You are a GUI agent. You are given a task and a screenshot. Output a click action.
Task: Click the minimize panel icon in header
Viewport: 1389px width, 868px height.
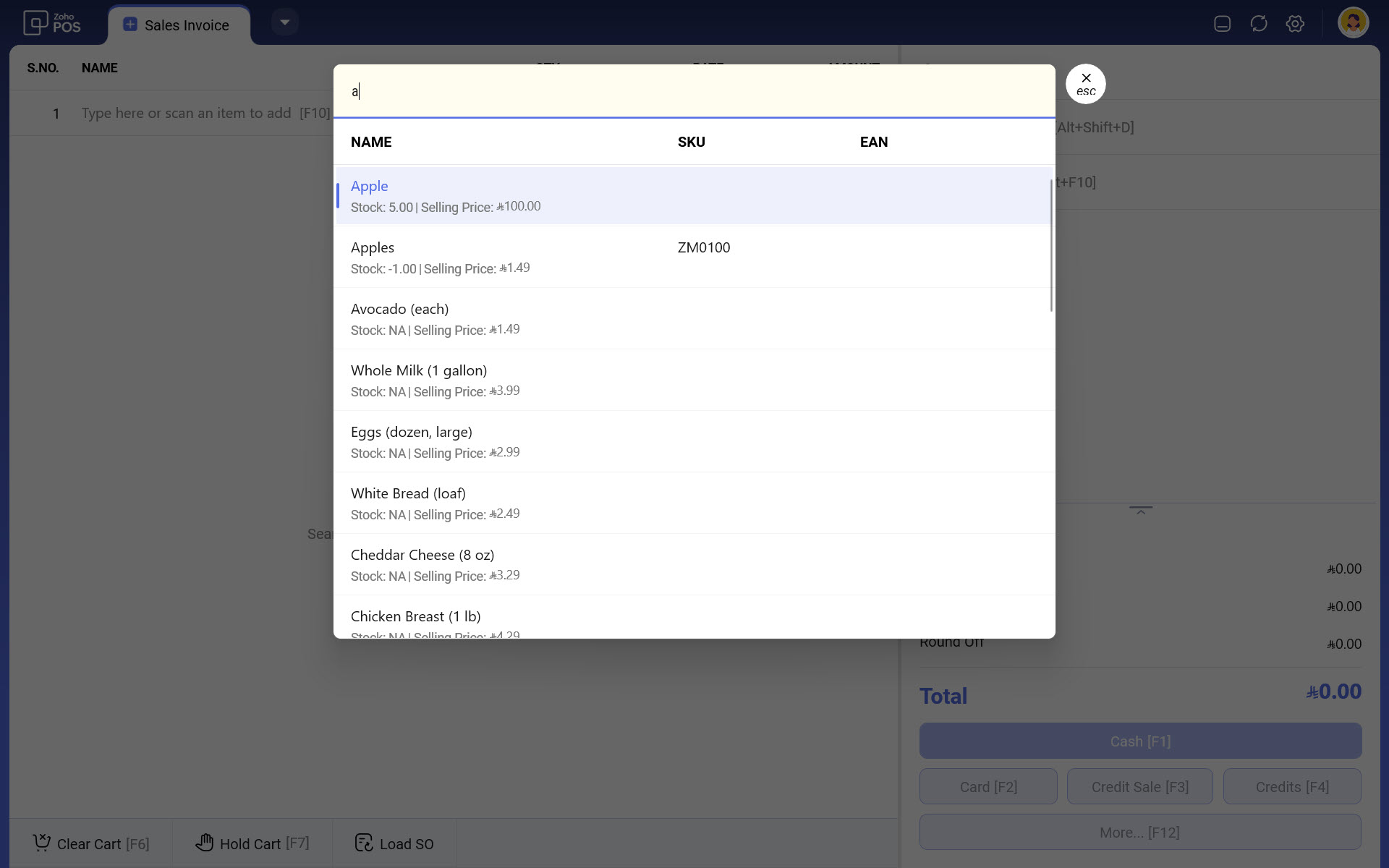click(x=1223, y=24)
